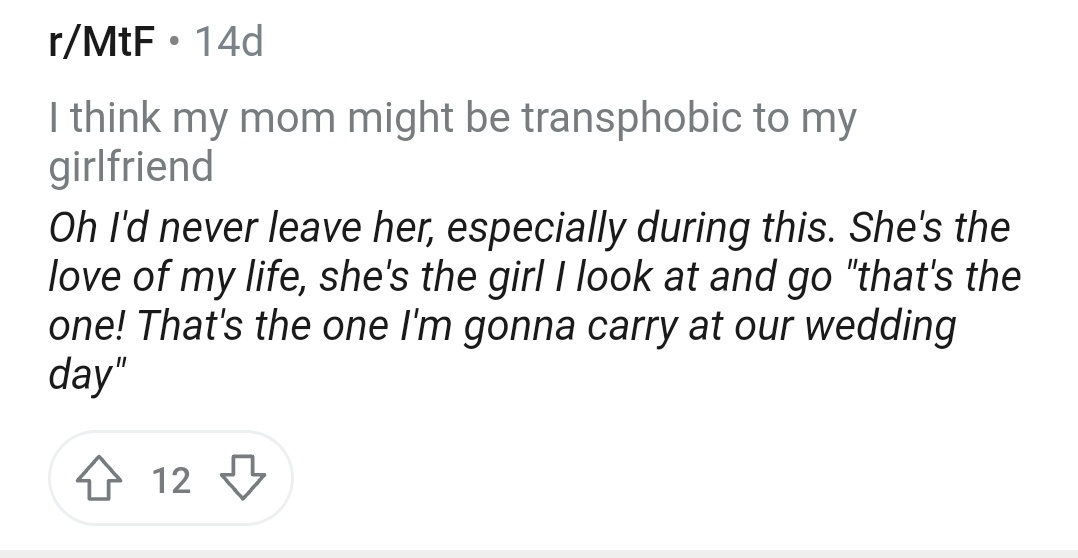Open the r/MtF subreddit link
The width and height of the screenshot is (1078, 558).
101,41
